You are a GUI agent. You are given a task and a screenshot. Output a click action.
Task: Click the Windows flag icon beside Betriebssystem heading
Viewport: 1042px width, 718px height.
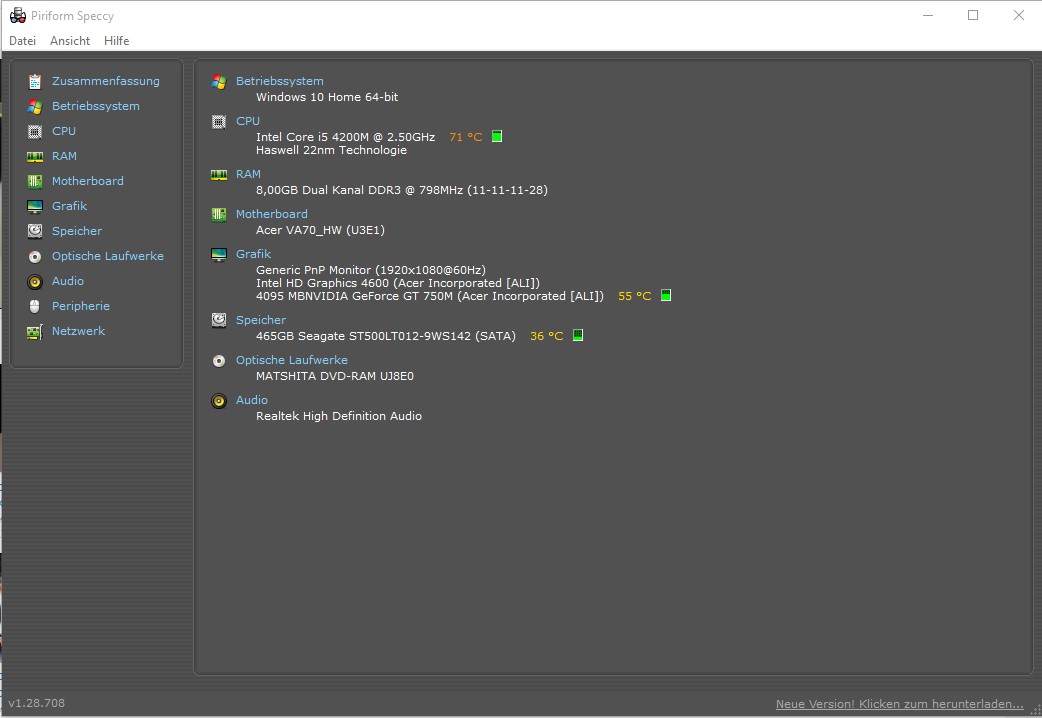219,82
